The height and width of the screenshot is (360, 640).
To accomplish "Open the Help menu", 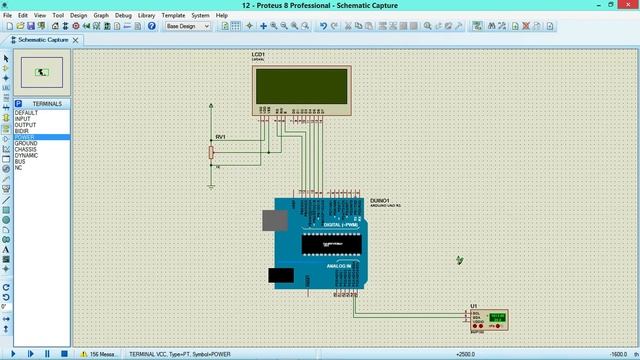I will click(x=222, y=16).
